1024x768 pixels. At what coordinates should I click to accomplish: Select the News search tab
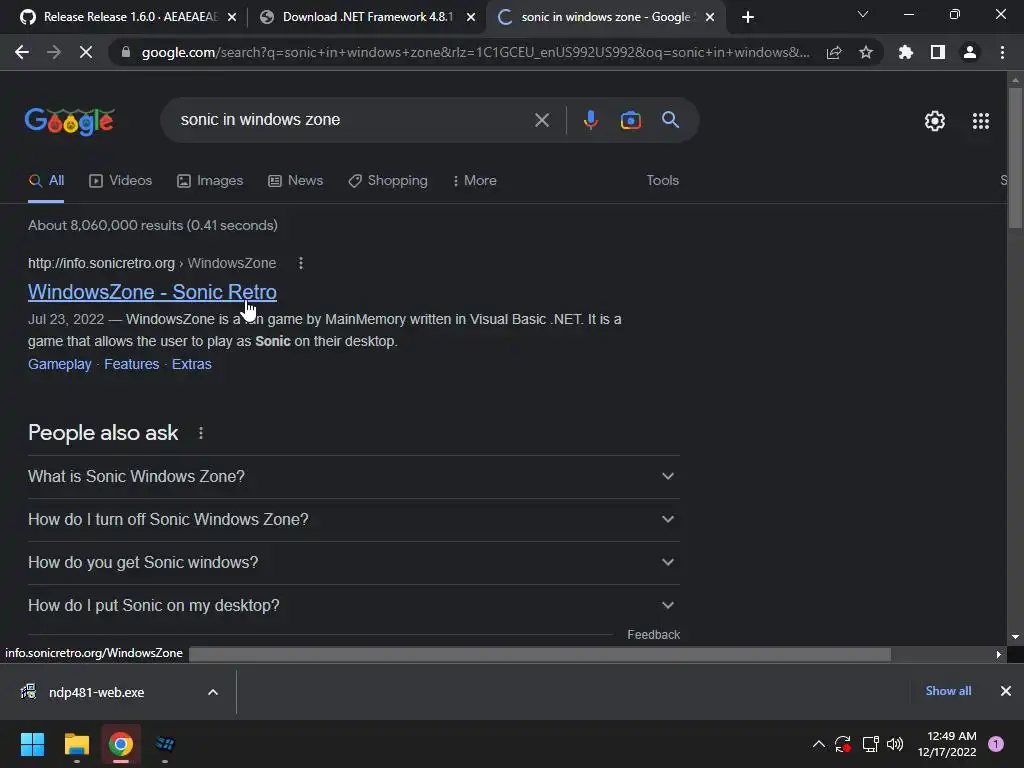coord(296,181)
